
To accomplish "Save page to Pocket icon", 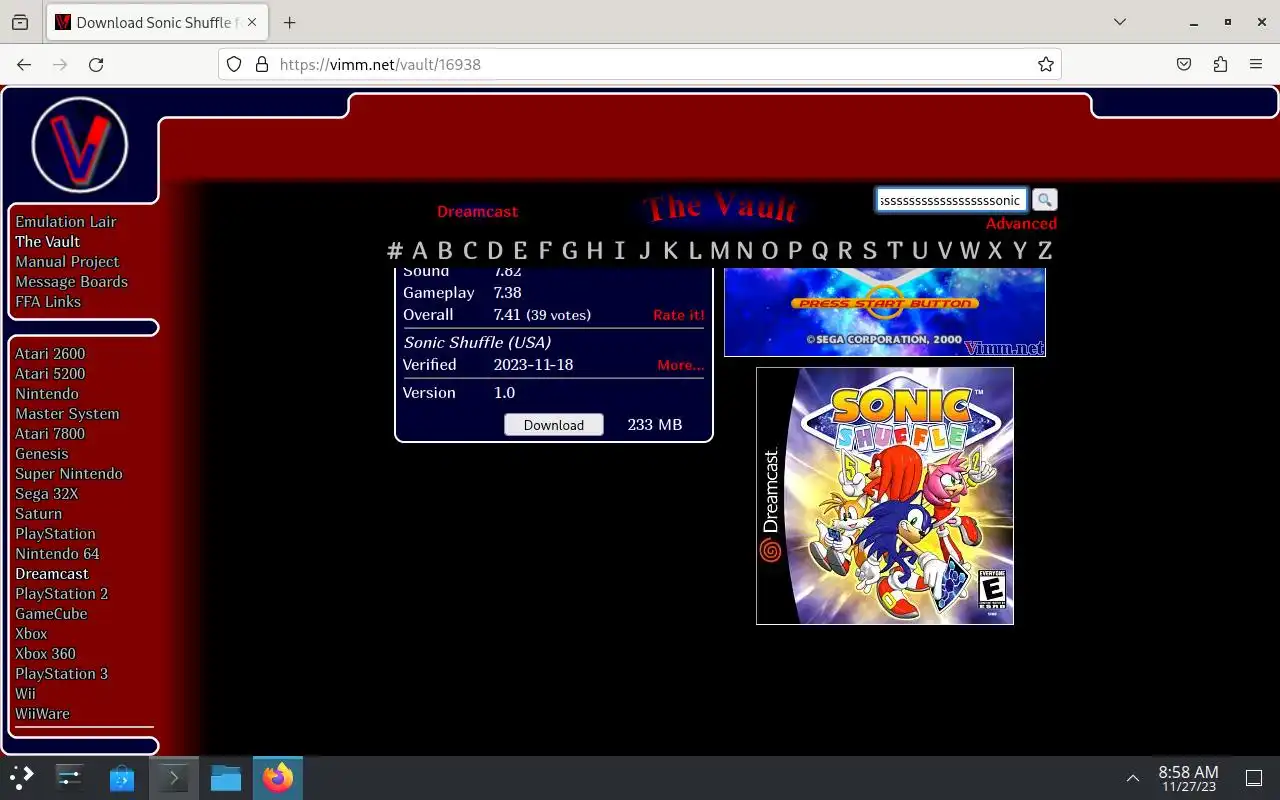I will coord(1184,64).
